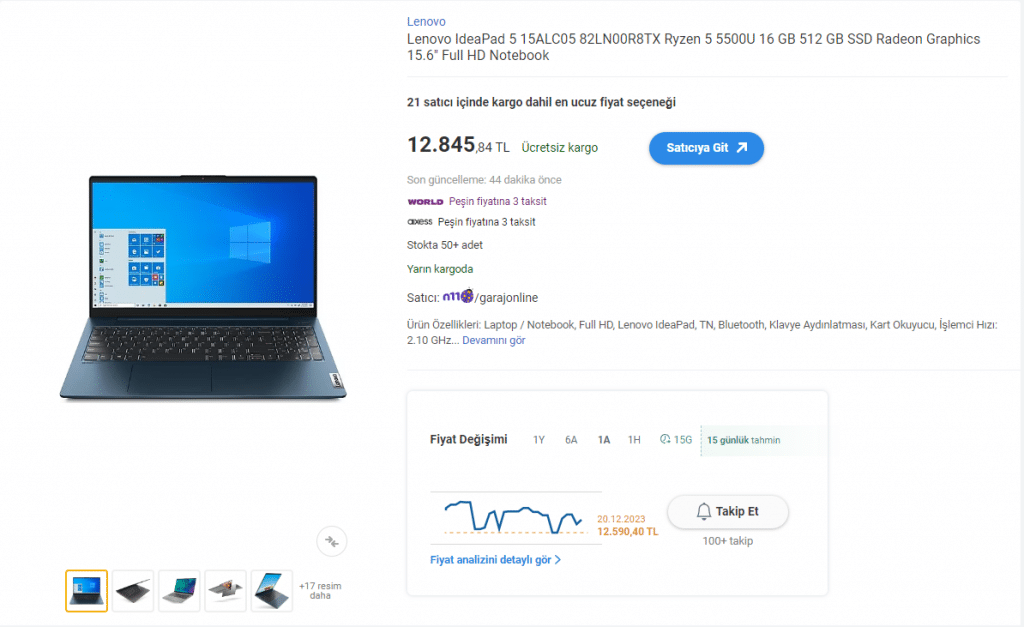The width and height of the screenshot is (1024, 627).
Task: Click the arrow icon on Satıcıya Git
Action: (x=742, y=148)
